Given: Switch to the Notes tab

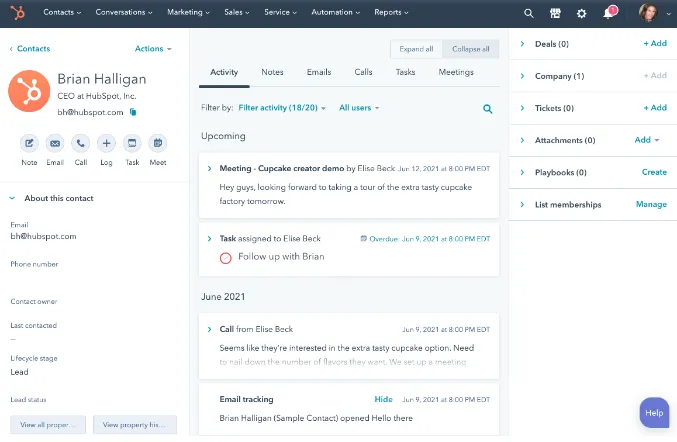Looking at the screenshot, I should tap(272, 73).
